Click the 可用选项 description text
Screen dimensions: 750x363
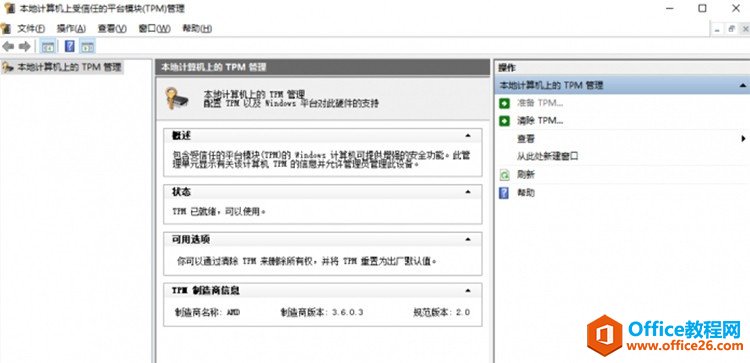point(307,262)
